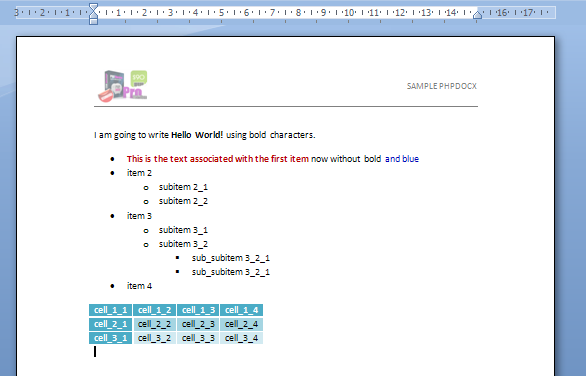Select table cell cell_3_2

(x=154, y=338)
